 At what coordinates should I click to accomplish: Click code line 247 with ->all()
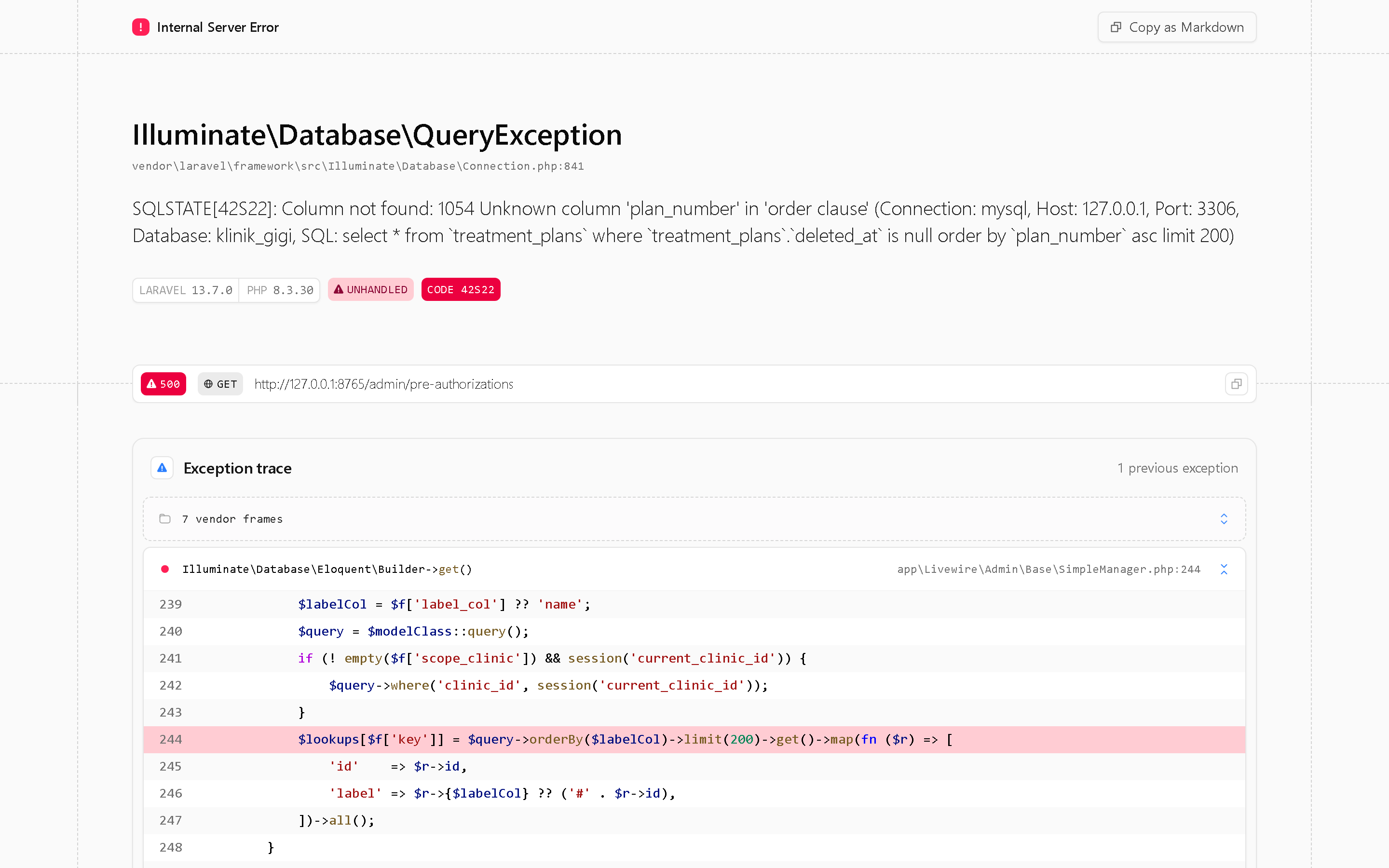tap(694, 820)
